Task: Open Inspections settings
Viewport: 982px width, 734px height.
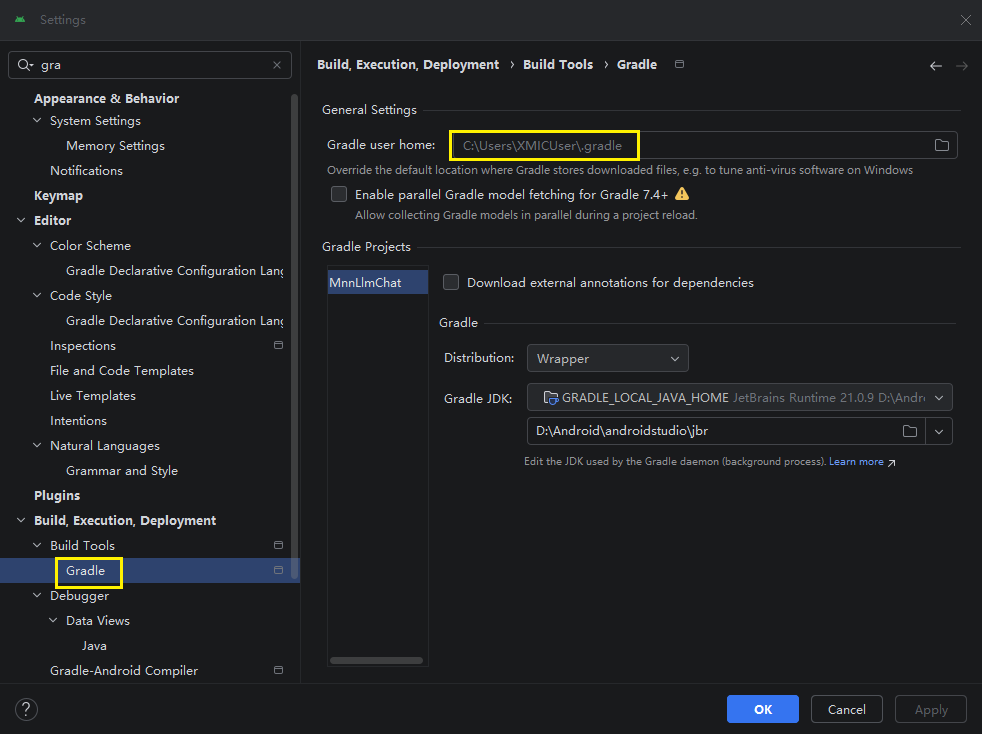Action: click(x=83, y=346)
